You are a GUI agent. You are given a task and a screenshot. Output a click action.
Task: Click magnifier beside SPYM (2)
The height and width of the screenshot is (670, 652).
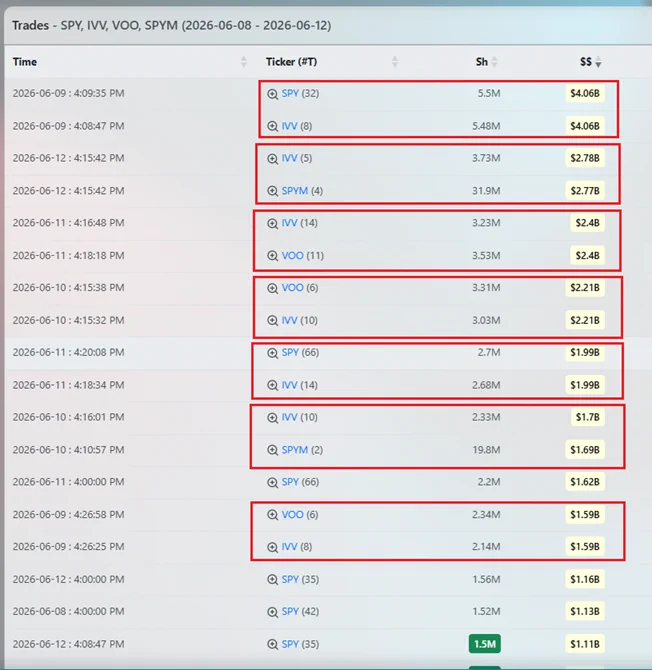click(x=272, y=450)
